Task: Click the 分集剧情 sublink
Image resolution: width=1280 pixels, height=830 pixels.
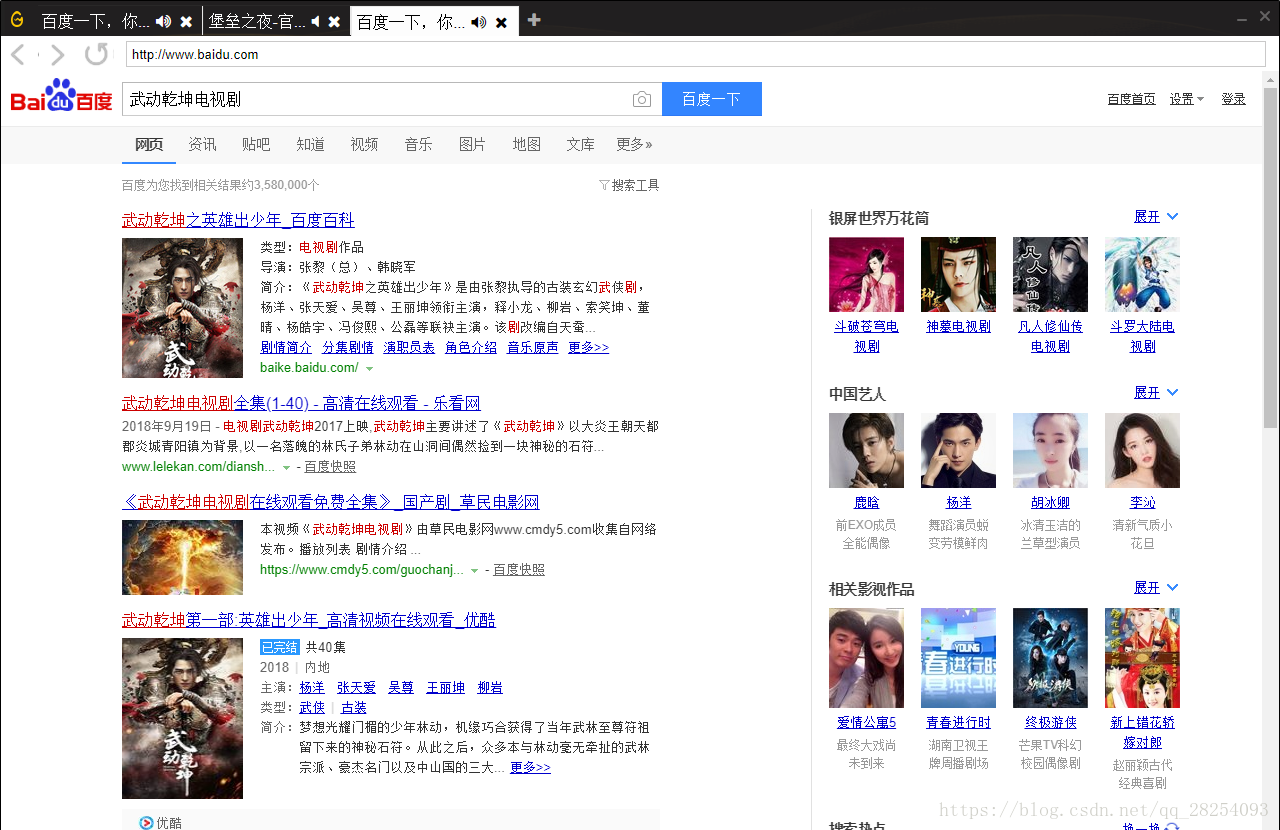Action: 348,347
